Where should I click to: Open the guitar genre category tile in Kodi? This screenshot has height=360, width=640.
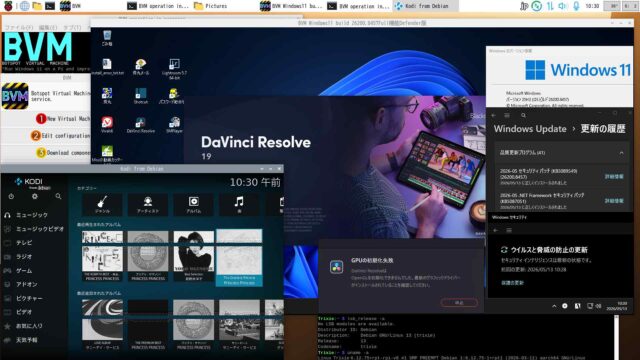point(102,204)
